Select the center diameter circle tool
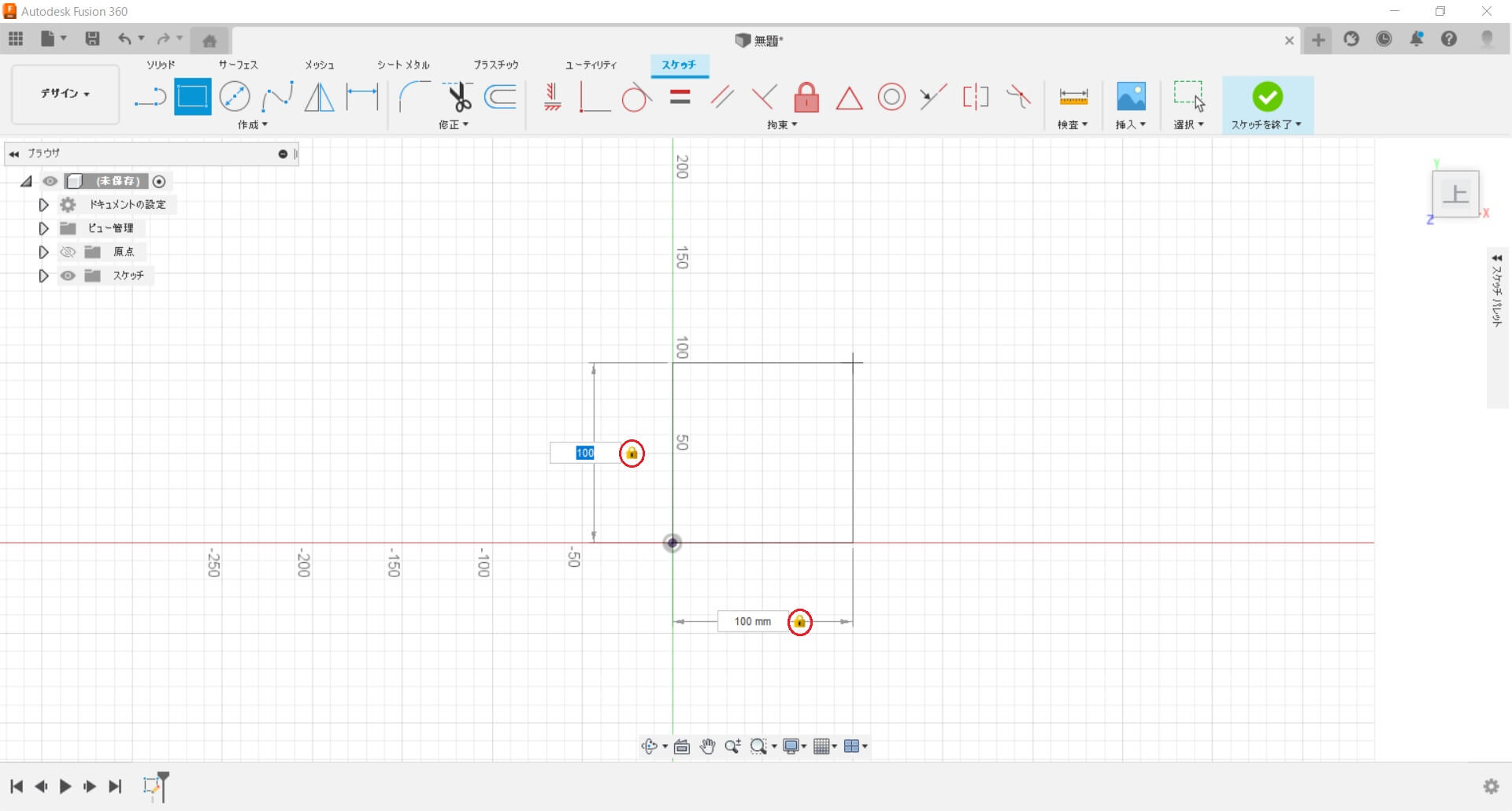 [x=235, y=98]
